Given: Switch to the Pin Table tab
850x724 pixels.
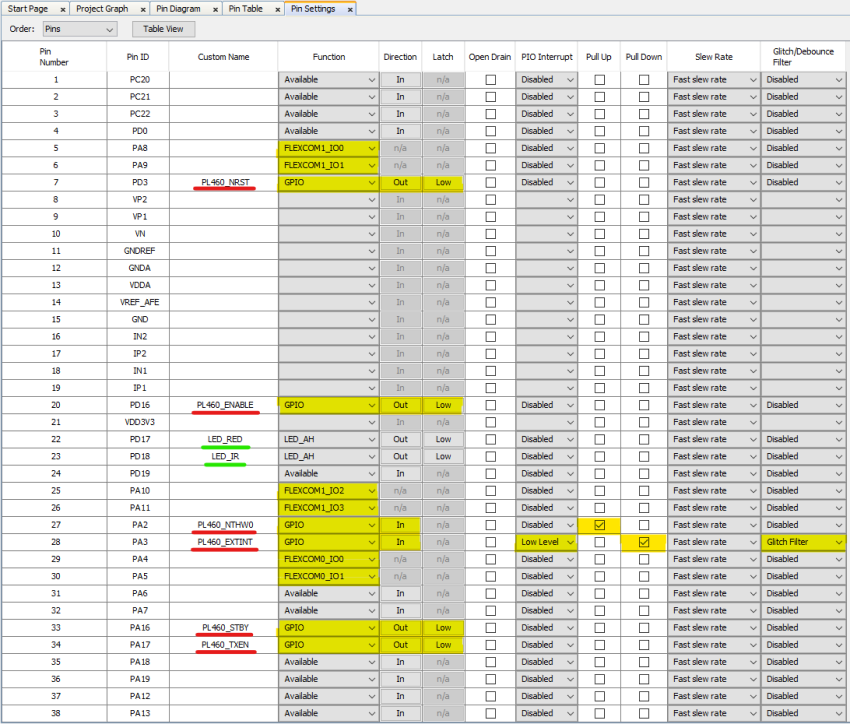Looking at the screenshot, I should pos(245,9).
